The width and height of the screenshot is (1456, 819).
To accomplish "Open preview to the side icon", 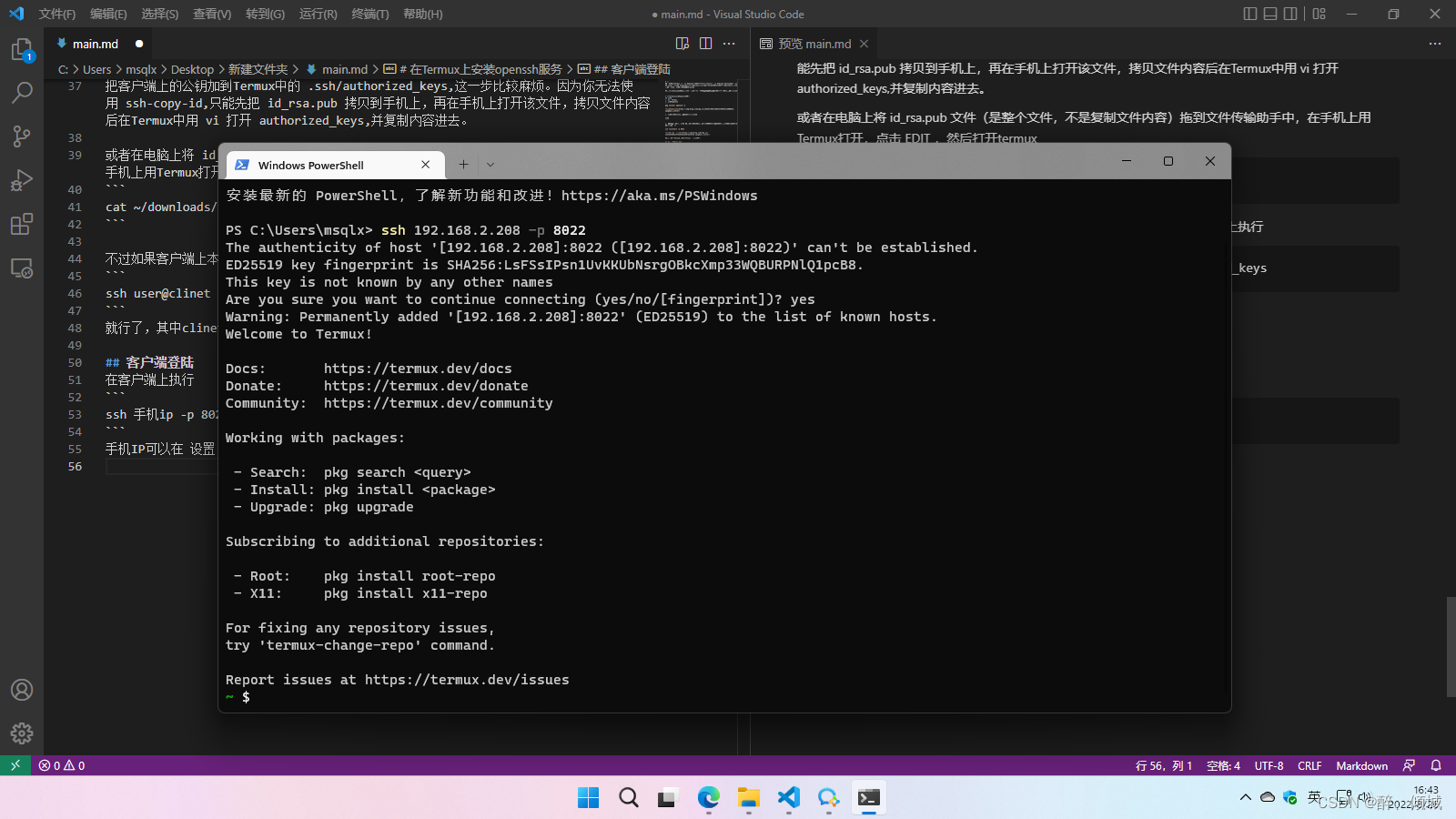I will (682, 44).
